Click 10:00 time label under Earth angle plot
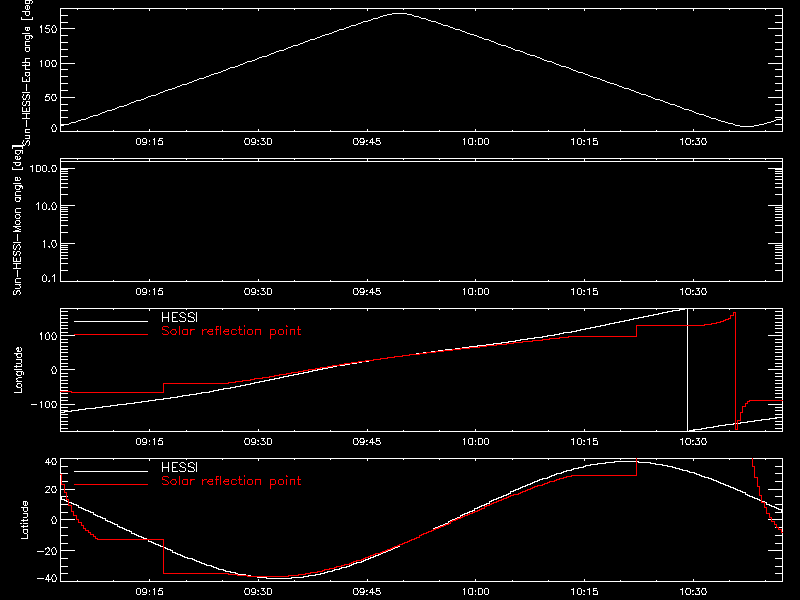This screenshot has width=800, height=600. click(x=476, y=142)
